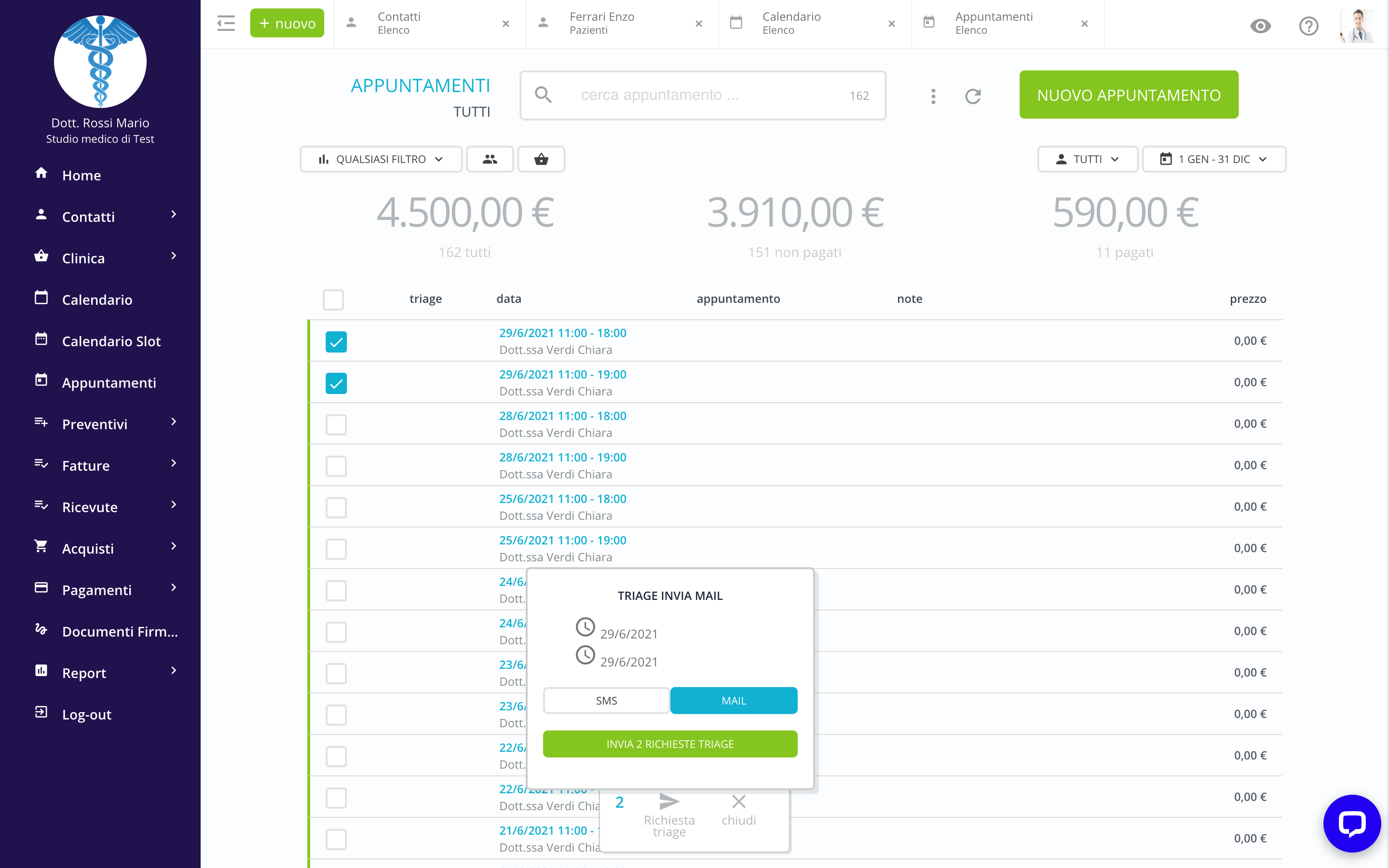The height and width of the screenshot is (868, 1389).
Task: Click the Richiesta triage send icon
Action: (x=669, y=802)
